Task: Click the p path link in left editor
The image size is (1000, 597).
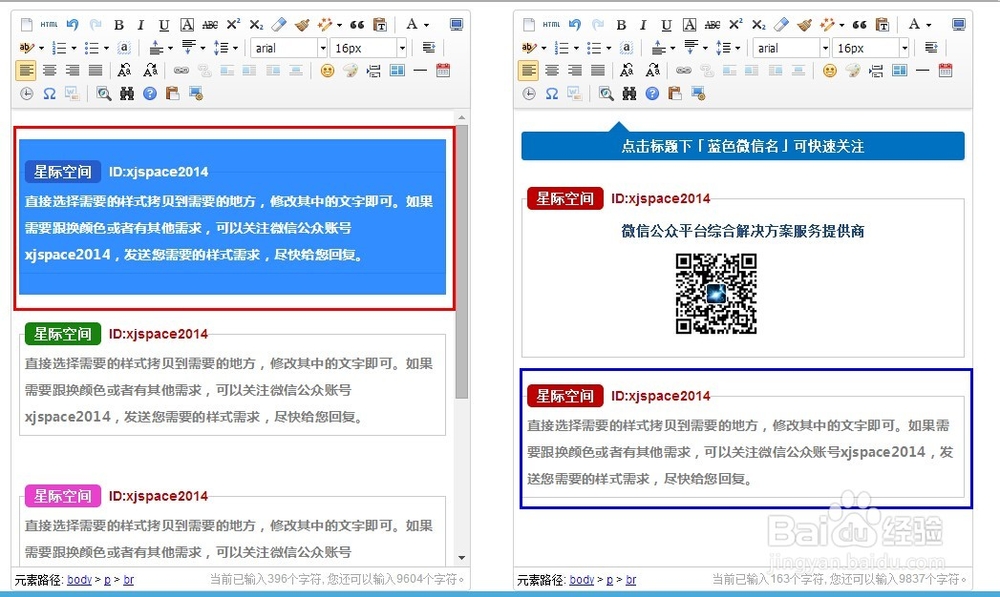Action: pyautogui.click(x=107, y=580)
